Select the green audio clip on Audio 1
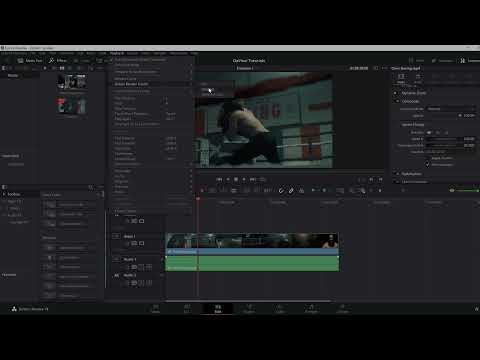Viewport: 480px width, 360px height. [x=252, y=263]
